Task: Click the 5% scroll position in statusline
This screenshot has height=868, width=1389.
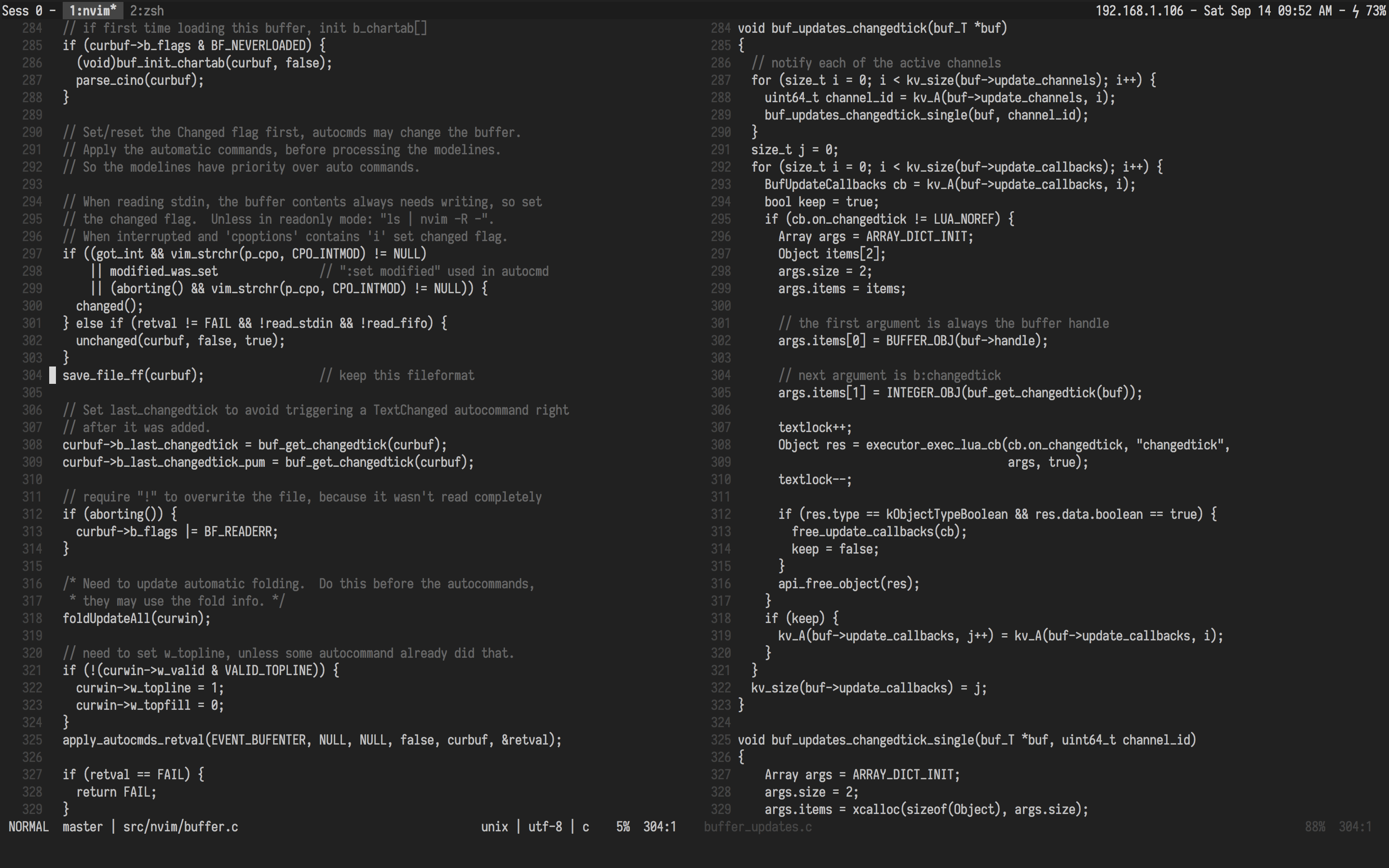Action: tap(623, 827)
